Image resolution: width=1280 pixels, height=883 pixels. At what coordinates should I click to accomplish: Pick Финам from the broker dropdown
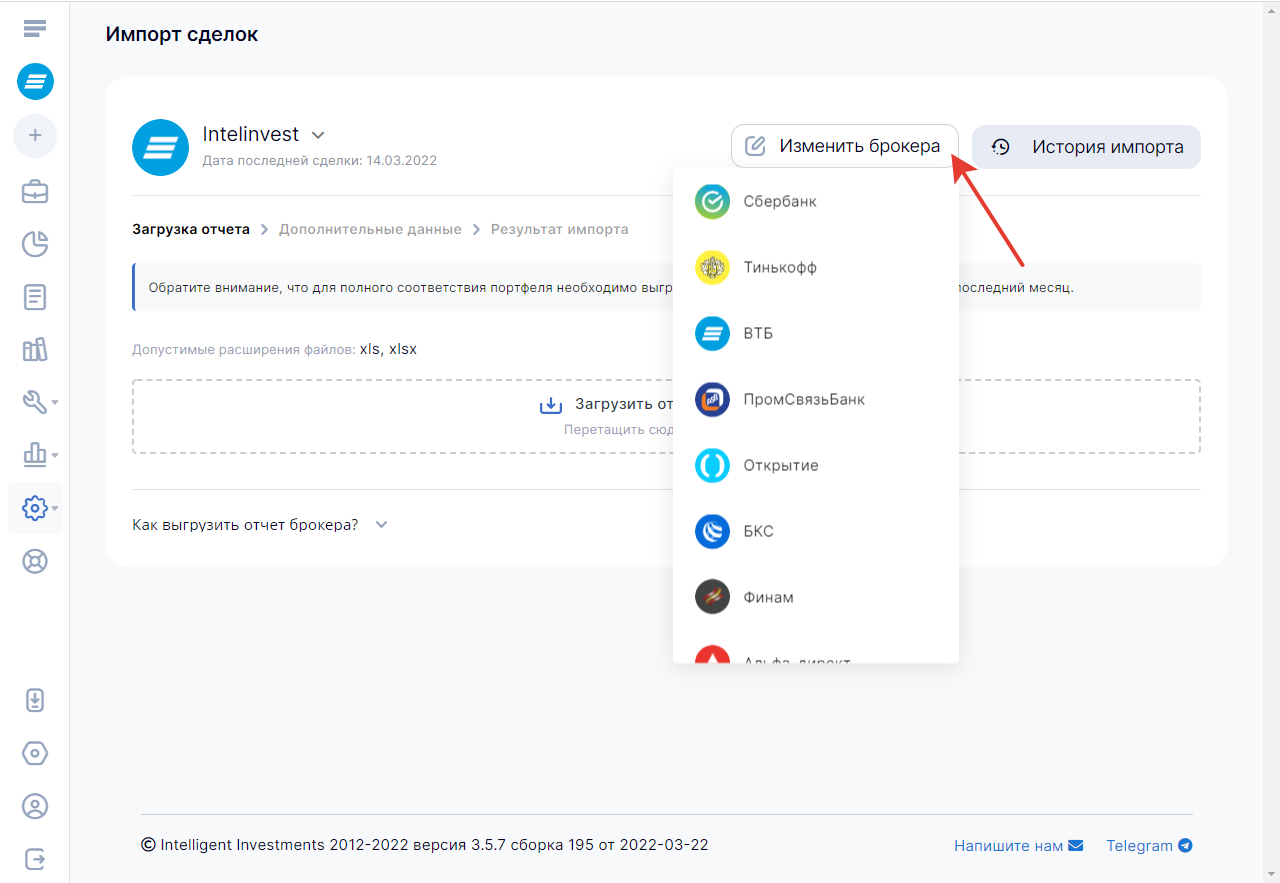tap(768, 598)
